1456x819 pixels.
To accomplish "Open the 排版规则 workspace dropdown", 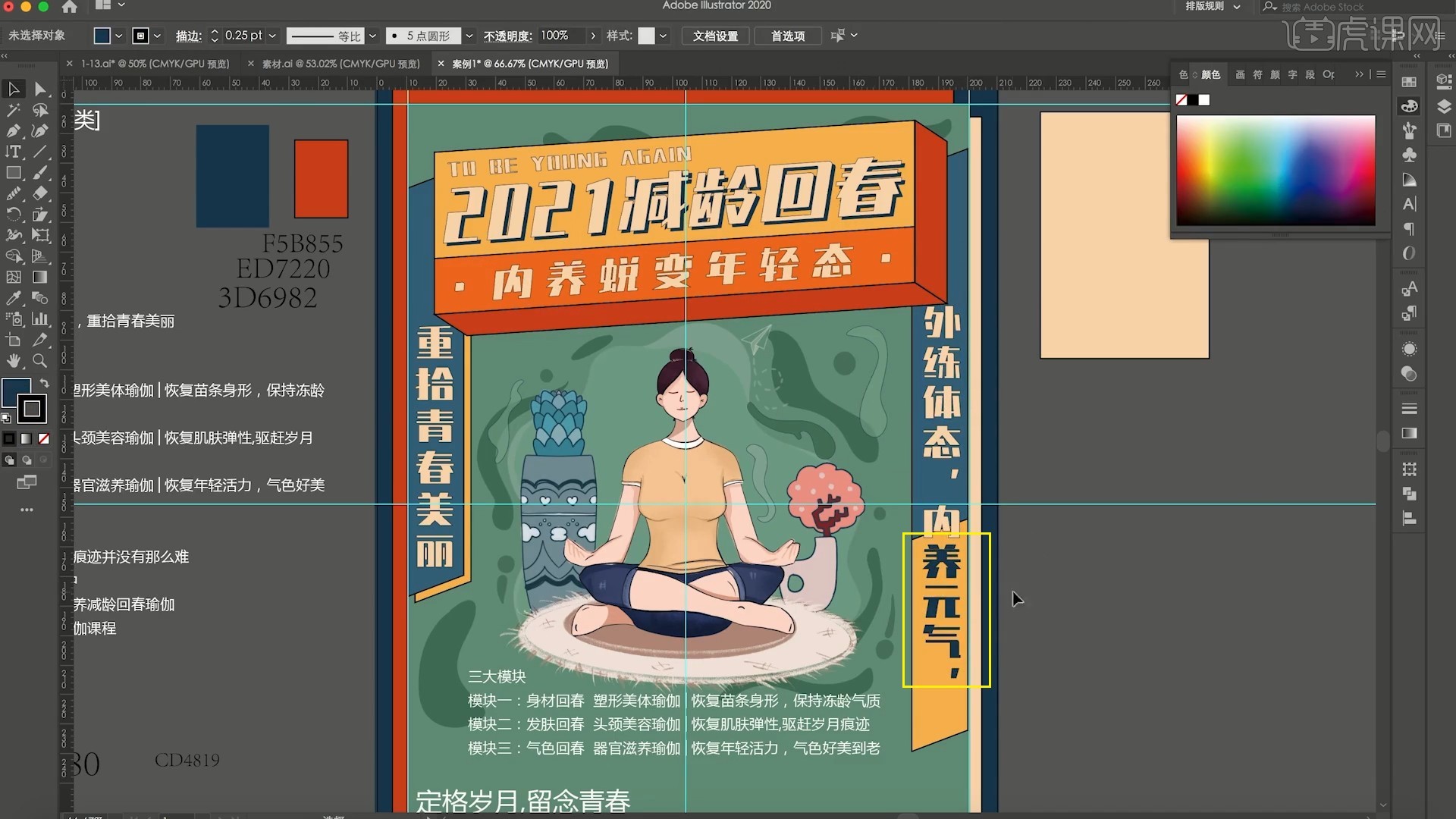I will (1213, 6).
